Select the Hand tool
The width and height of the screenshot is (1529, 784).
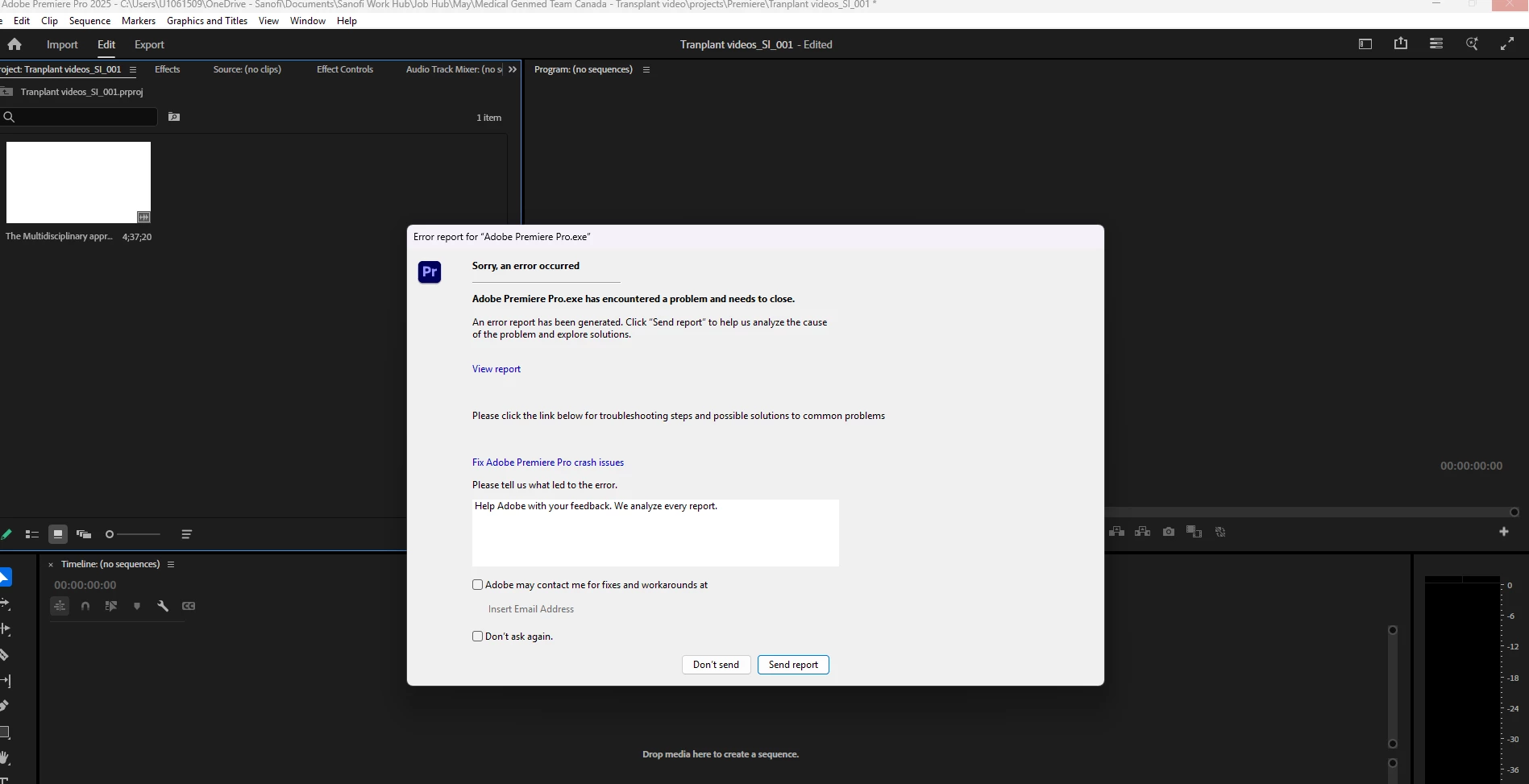[x=5, y=757]
